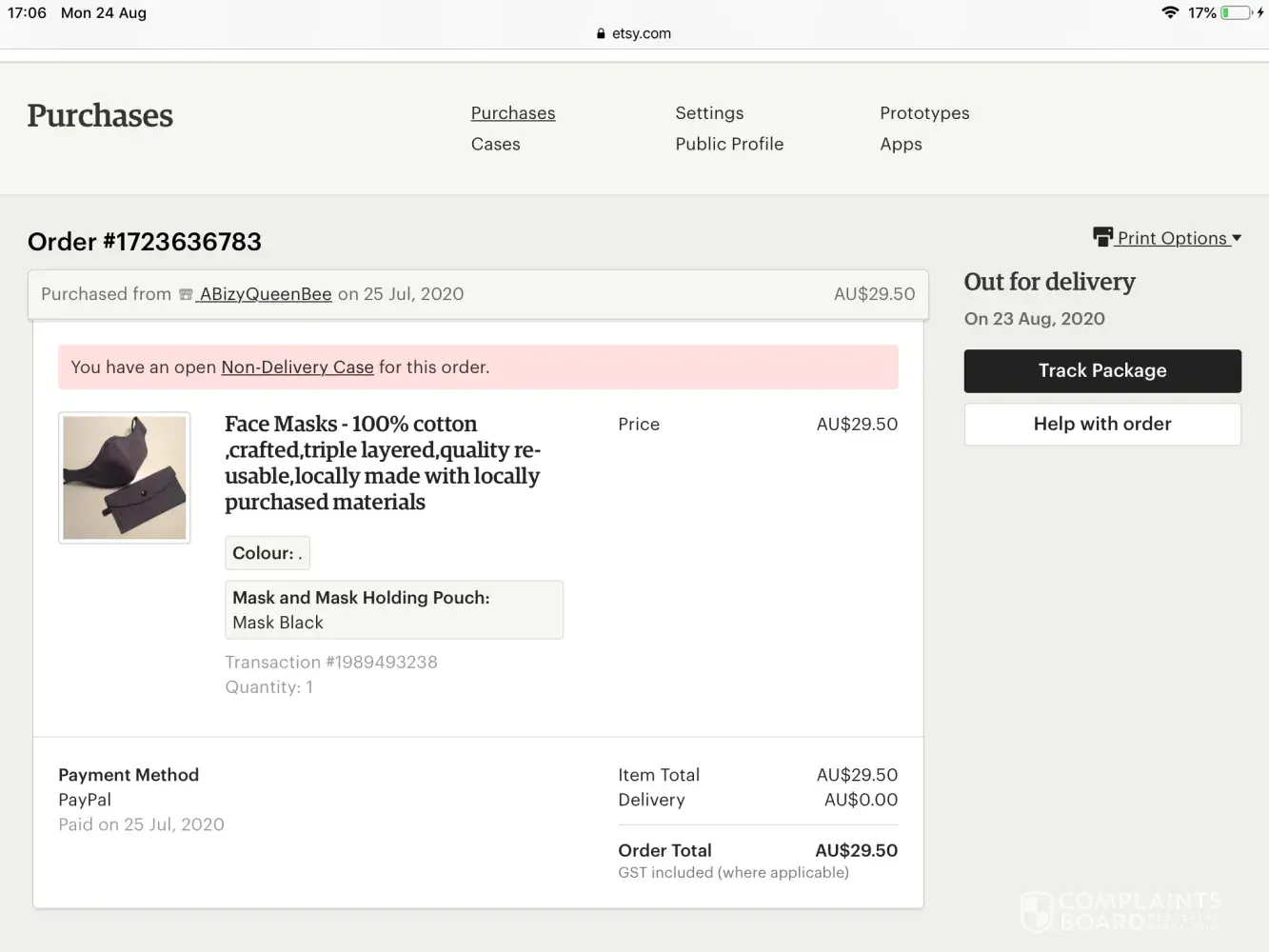Visit the ABizyQueenBee shop link

[x=266, y=294]
